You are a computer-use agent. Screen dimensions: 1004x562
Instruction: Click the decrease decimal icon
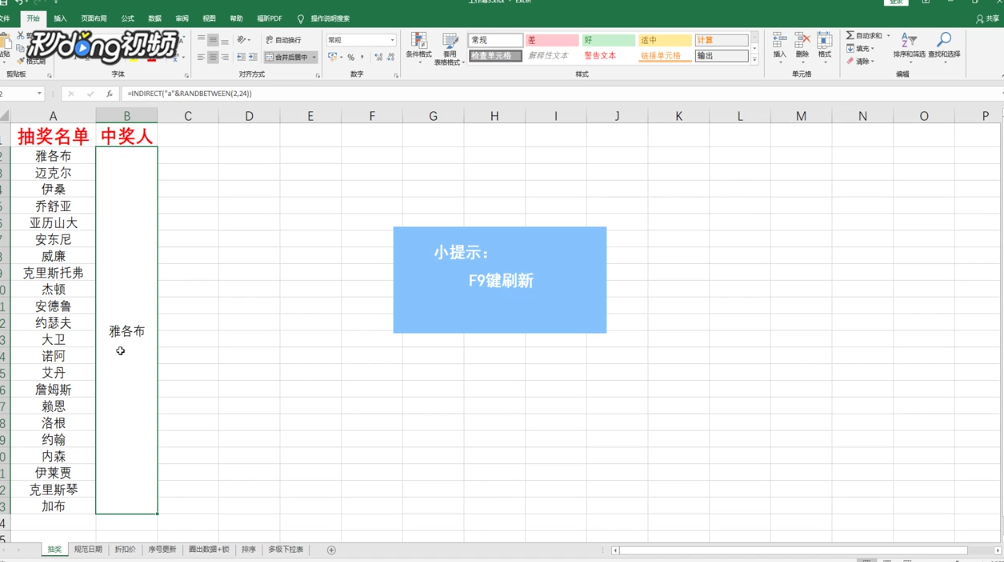click(x=391, y=57)
